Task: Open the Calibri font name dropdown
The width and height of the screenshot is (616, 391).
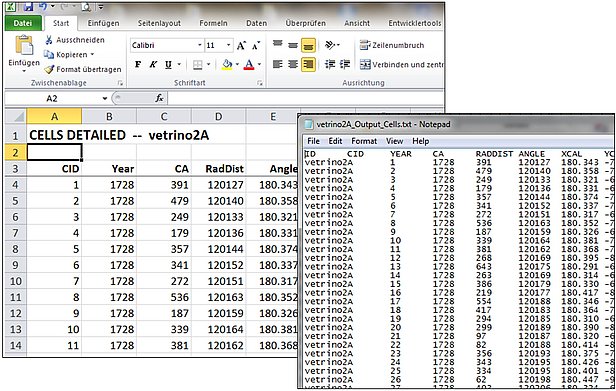Action: coord(200,45)
